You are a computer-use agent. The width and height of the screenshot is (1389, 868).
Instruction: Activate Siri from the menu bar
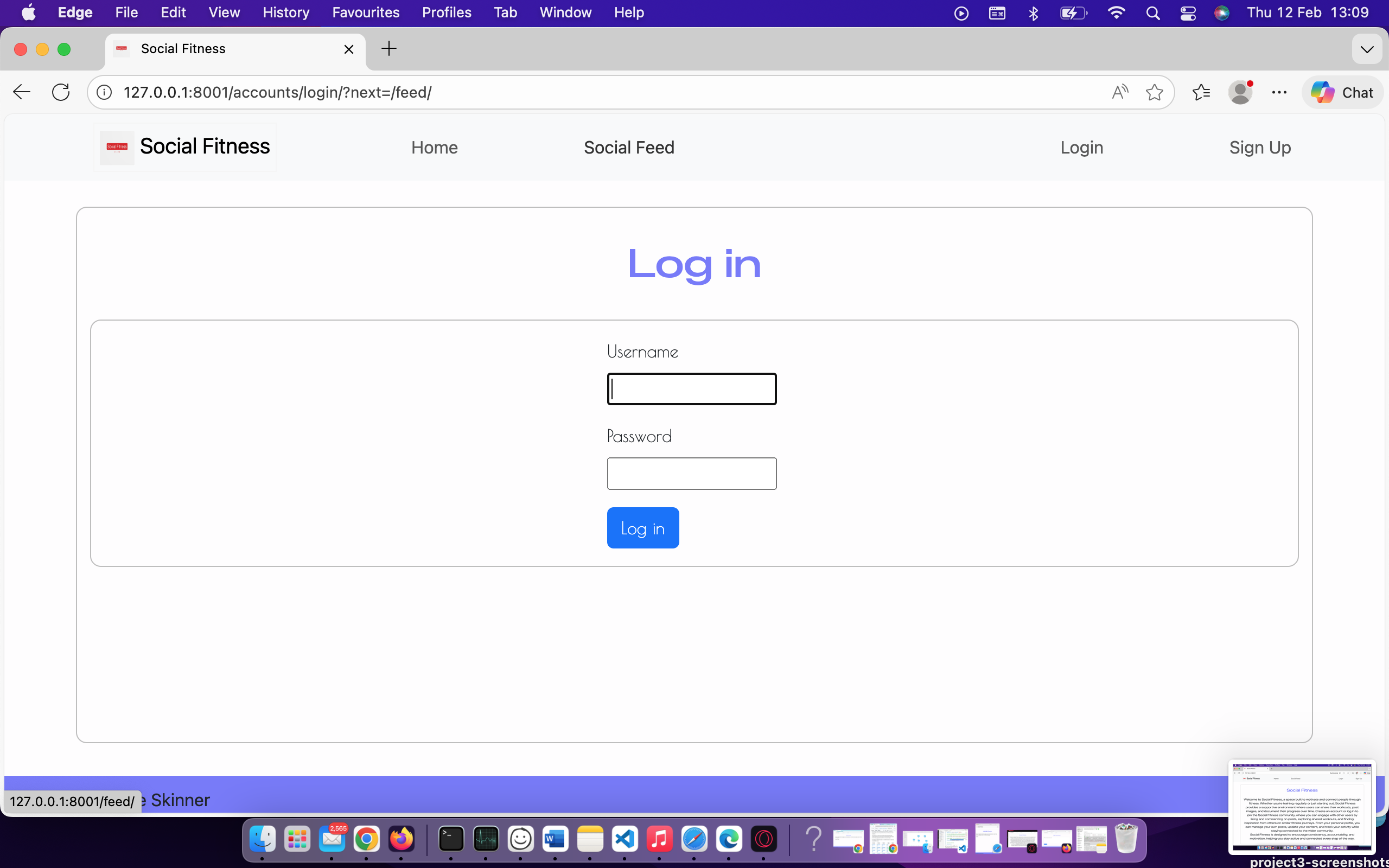coord(1222,12)
